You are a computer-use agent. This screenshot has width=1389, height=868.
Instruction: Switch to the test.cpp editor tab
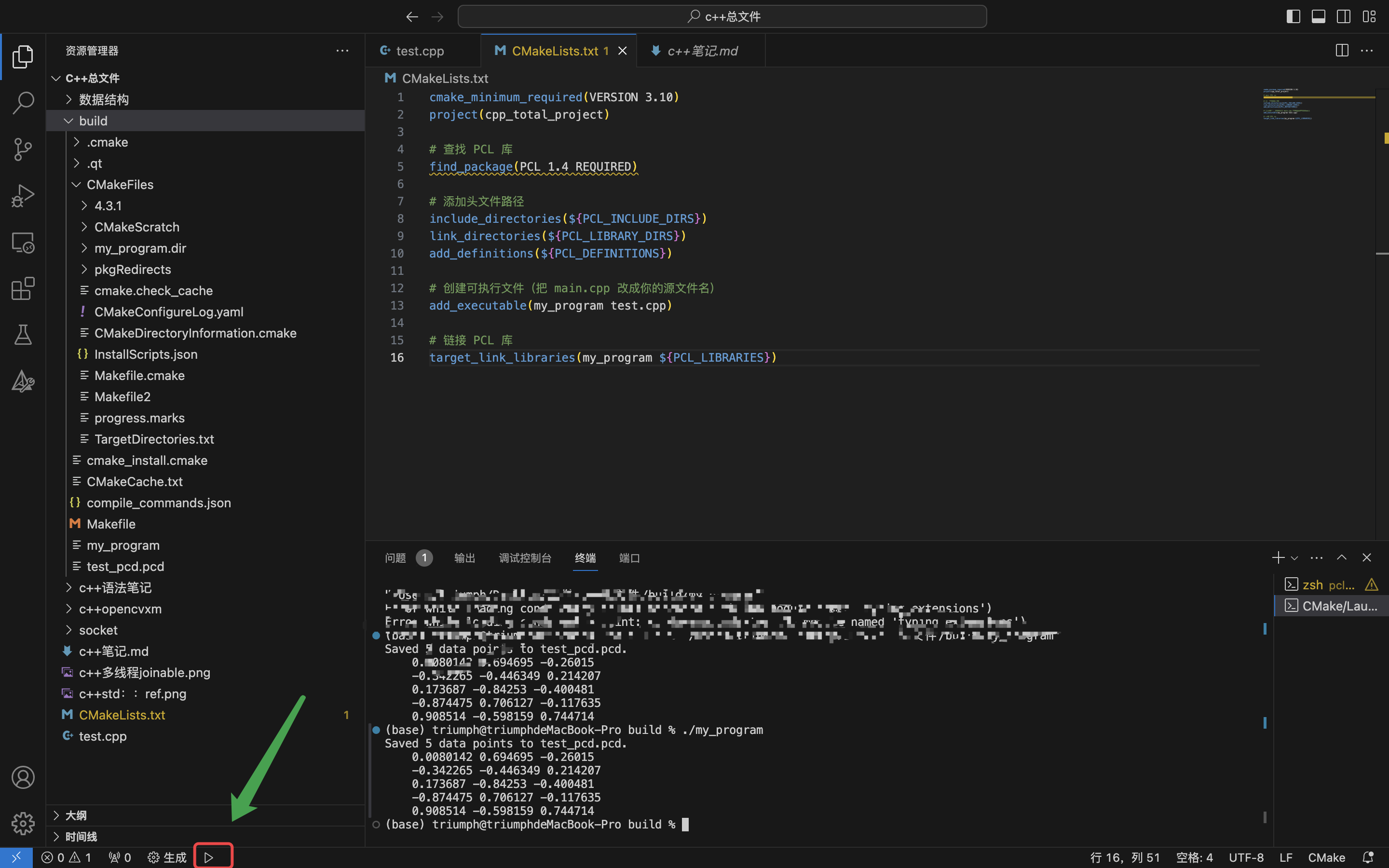(x=419, y=51)
